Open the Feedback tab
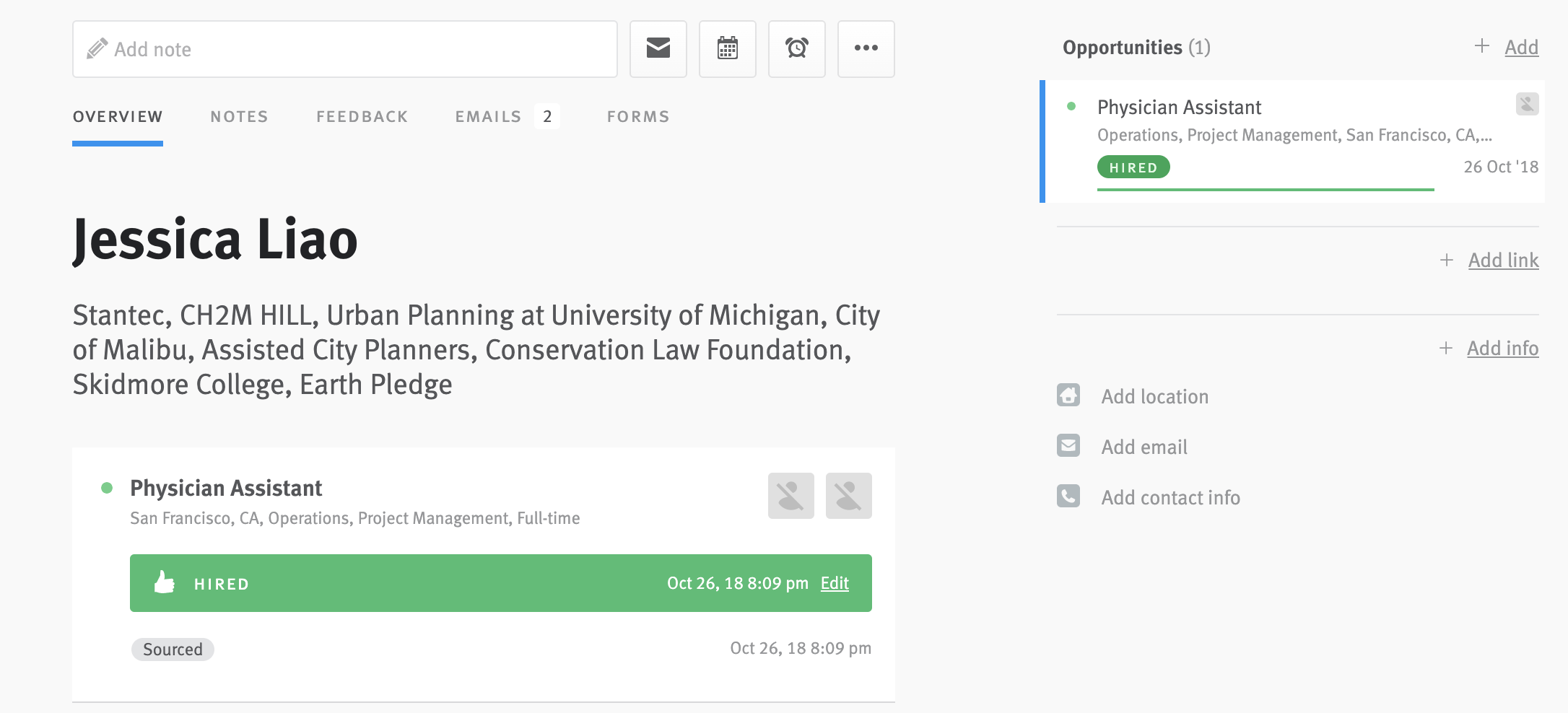This screenshot has height=713, width=1568. 362,117
